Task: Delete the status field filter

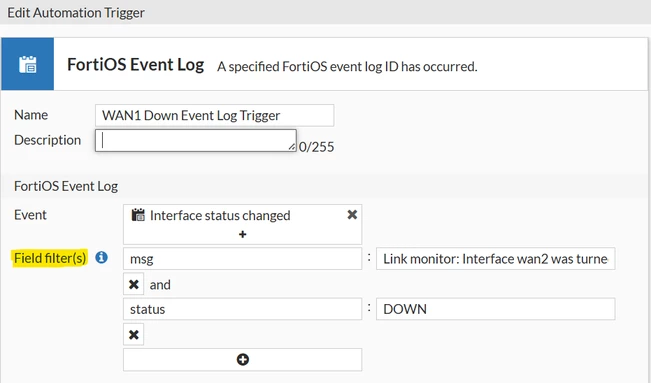Action: (x=134, y=334)
